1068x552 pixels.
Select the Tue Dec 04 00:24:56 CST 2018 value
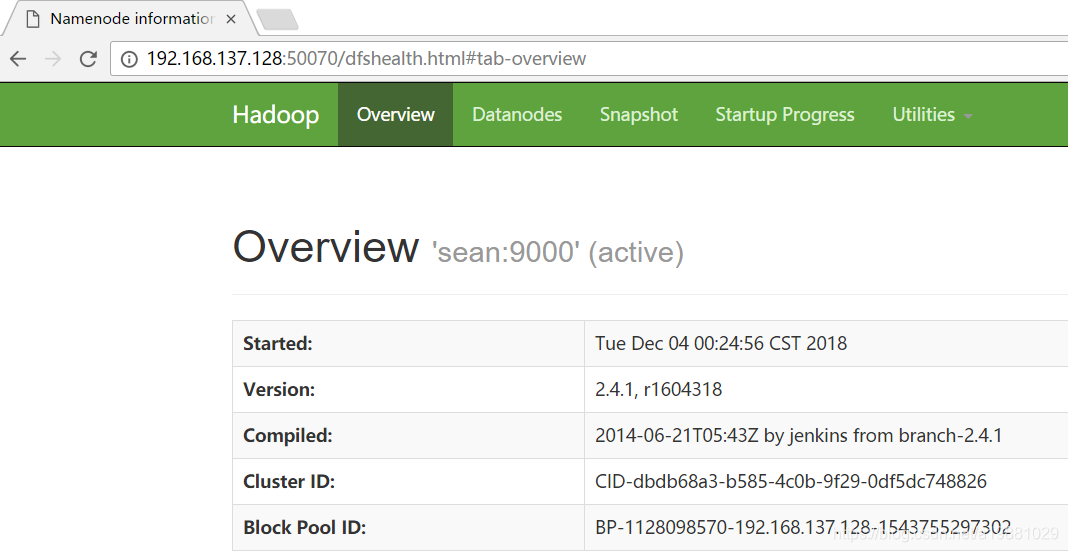721,343
